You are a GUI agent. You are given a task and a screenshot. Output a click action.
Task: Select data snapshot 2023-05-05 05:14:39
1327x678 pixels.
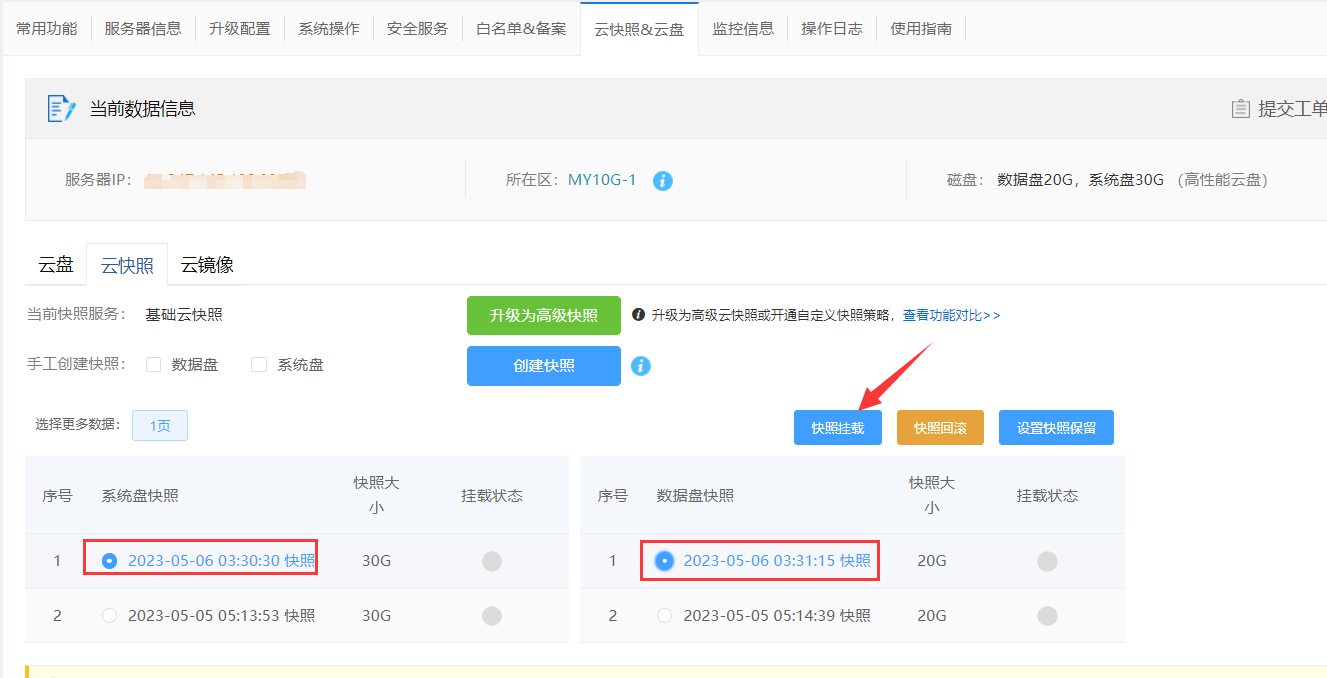[x=665, y=616]
